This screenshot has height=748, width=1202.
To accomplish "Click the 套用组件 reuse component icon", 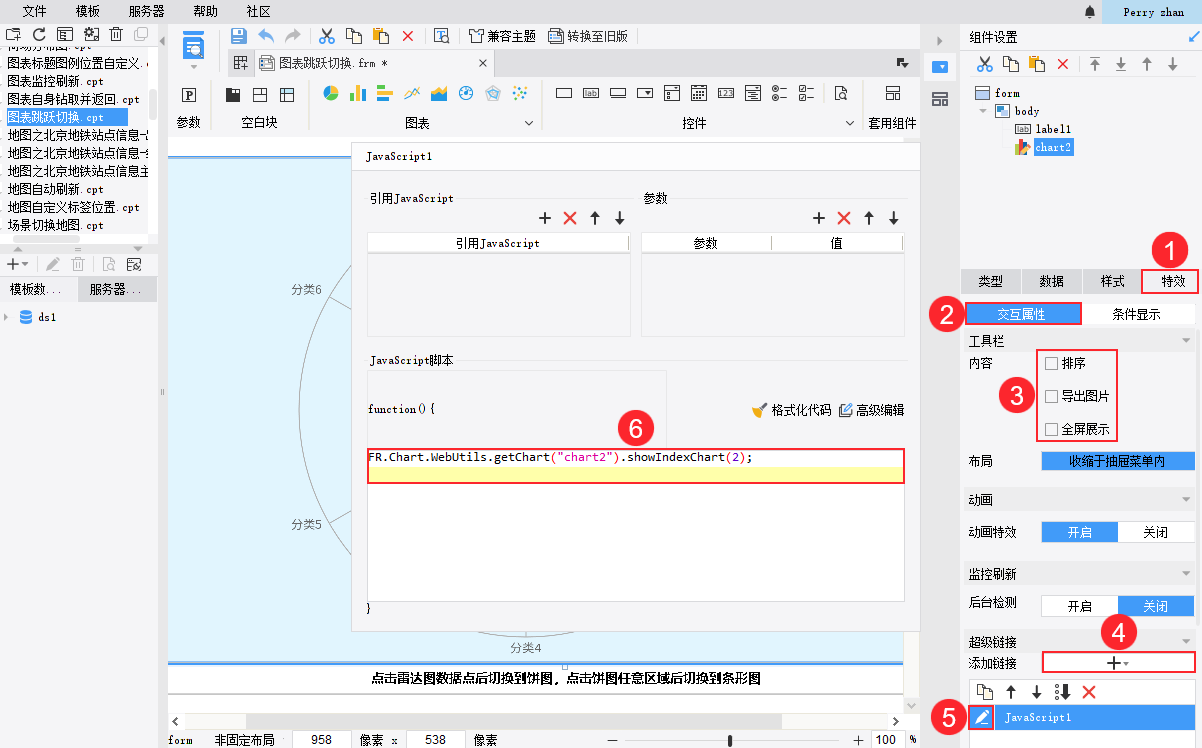I will tap(893, 93).
